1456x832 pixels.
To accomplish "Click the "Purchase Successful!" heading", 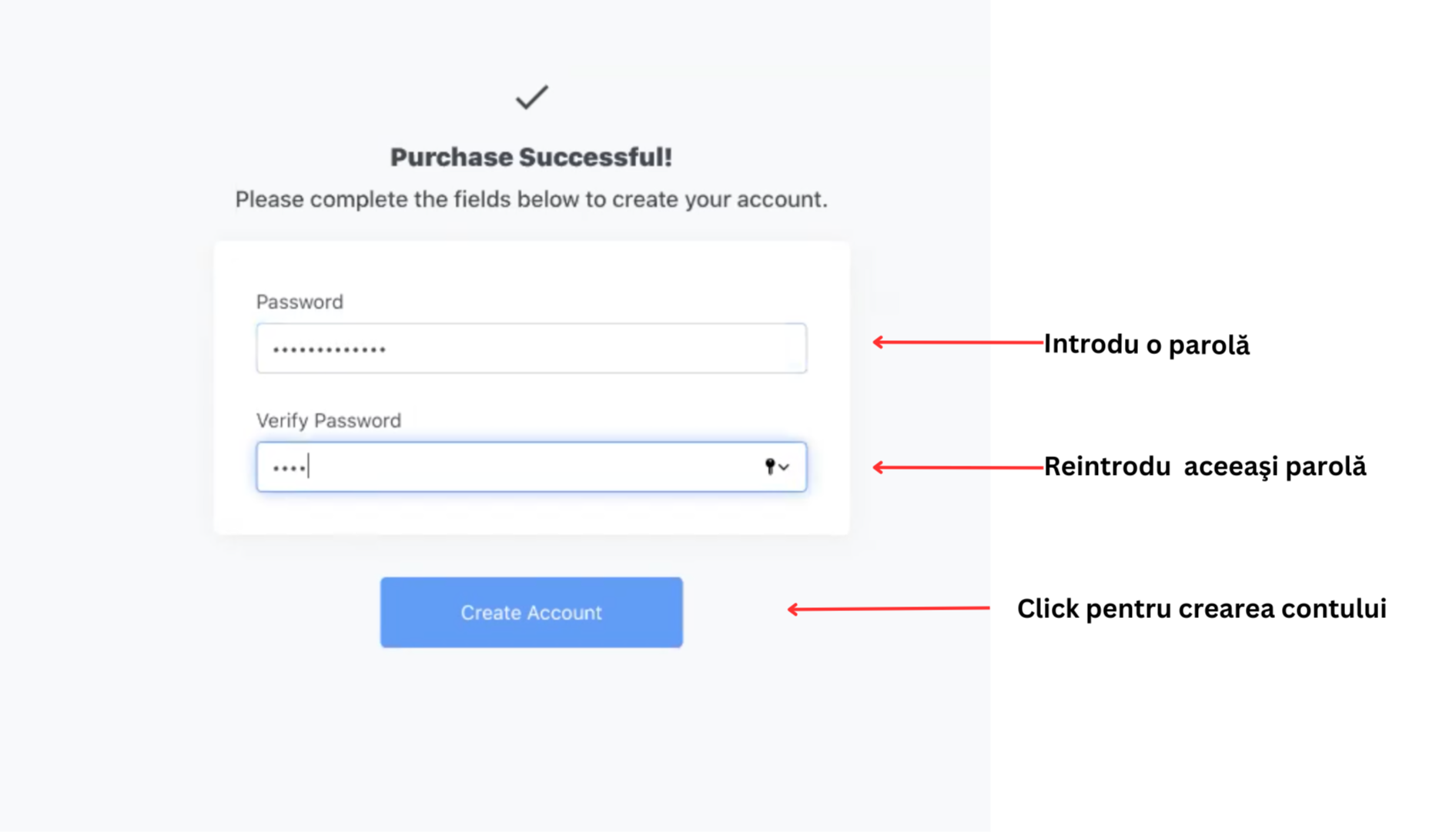I will click(x=531, y=157).
